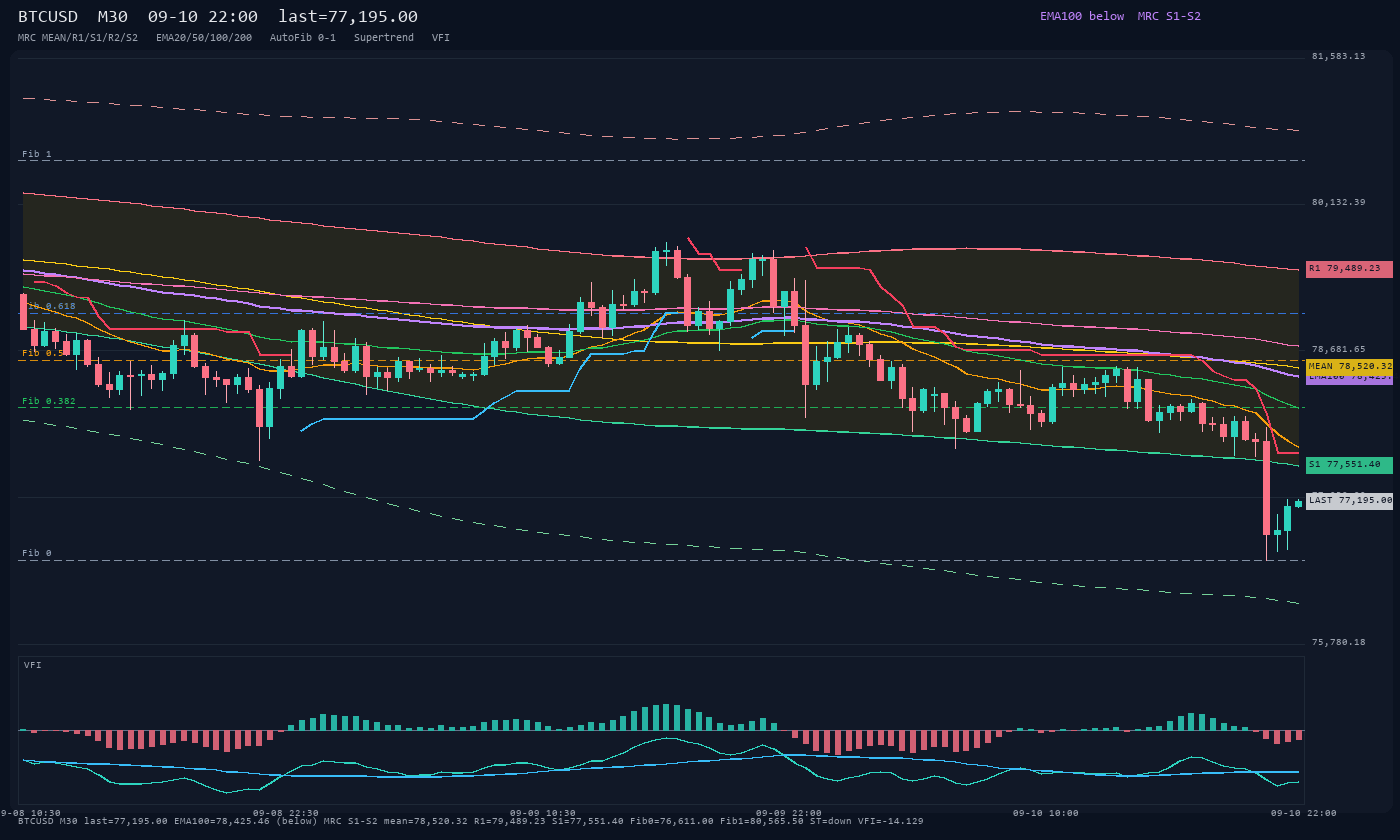Screen dimensions: 1400x840
Task: Click the '09-10 22:00' time axis label
Action: tap(1303, 813)
